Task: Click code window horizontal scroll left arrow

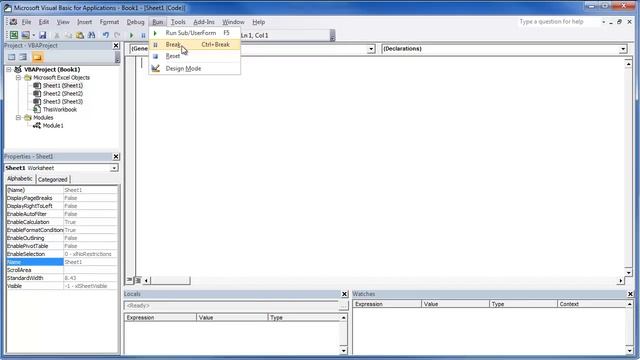Action: (x=147, y=280)
